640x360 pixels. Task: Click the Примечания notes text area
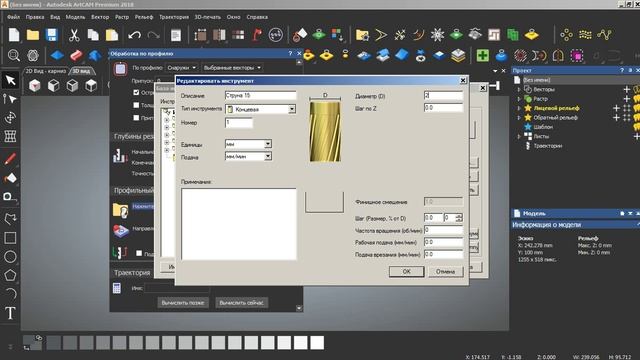coord(239,224)
